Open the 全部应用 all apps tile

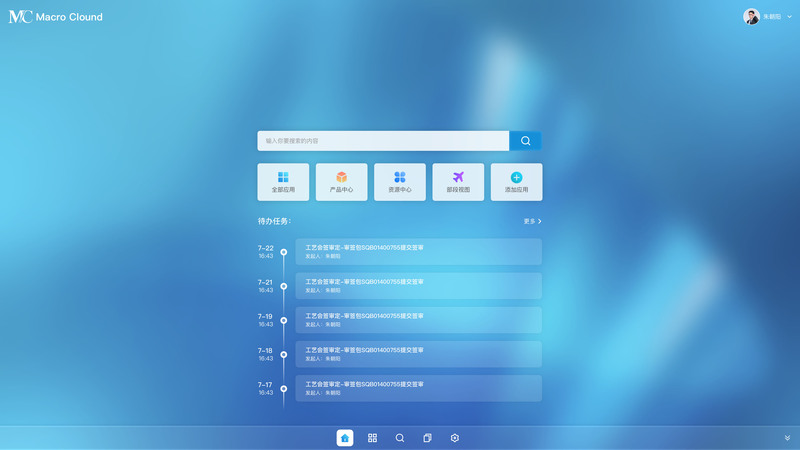pos(283,182)
